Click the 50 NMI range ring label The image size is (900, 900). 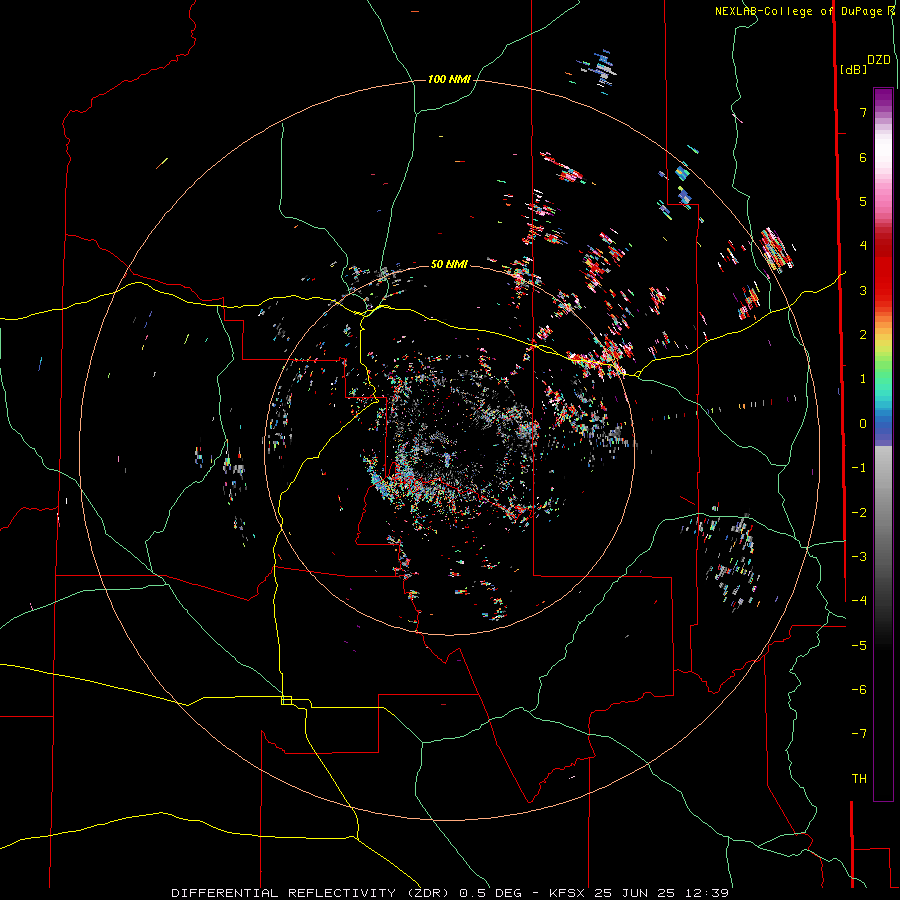pos(449,264)
